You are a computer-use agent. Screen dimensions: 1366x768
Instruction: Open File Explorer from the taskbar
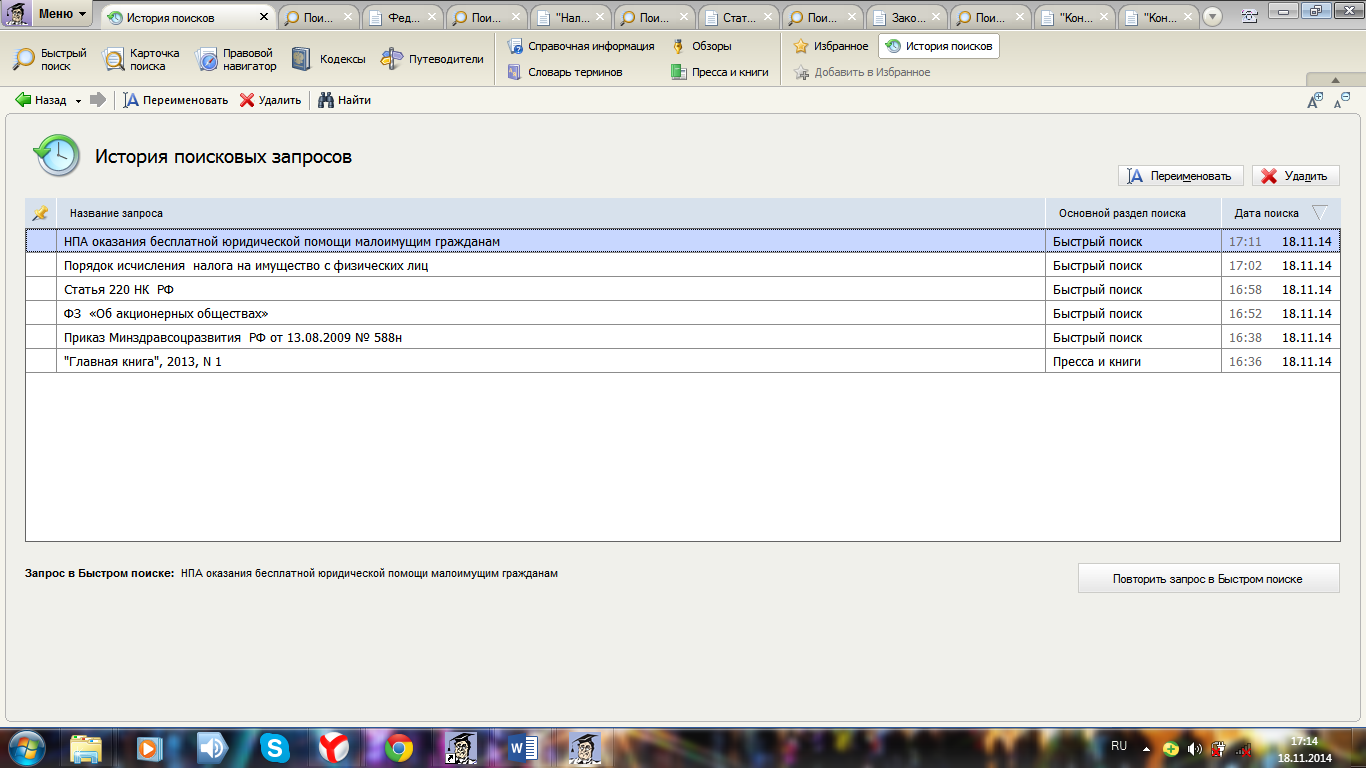tap(86, 747)
